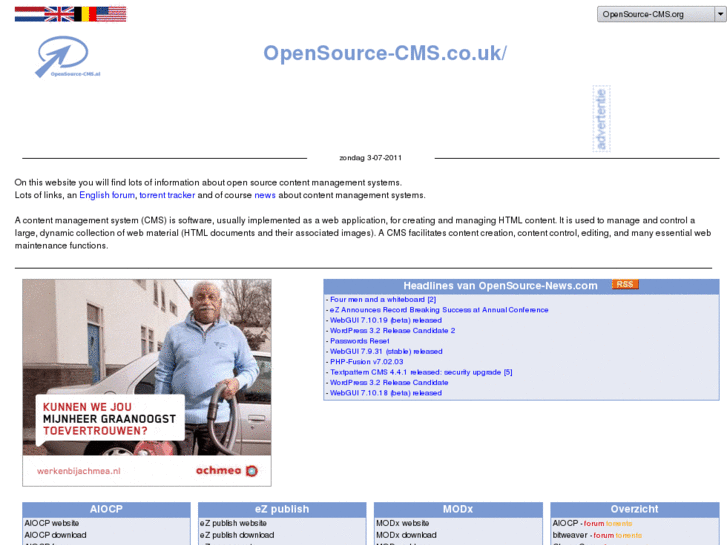Open the AIOCP torrents link in Overzicht

pos(619,523)
